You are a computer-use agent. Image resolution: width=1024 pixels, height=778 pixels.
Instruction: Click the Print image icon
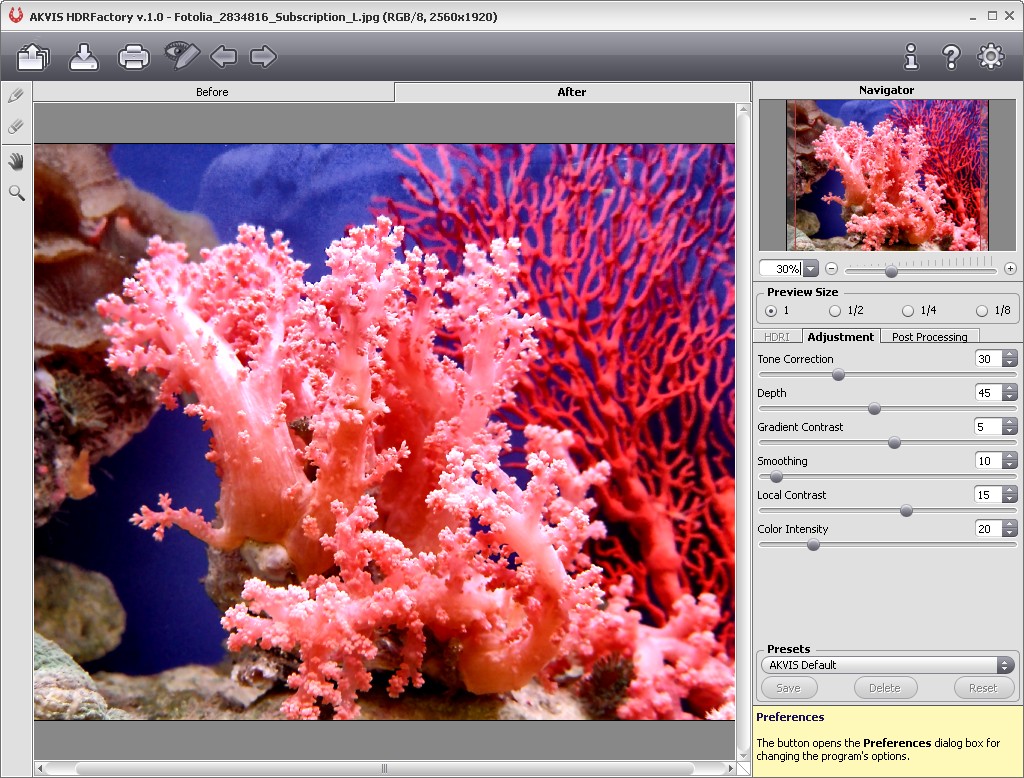pyautogui.click(x=134, y=57)
